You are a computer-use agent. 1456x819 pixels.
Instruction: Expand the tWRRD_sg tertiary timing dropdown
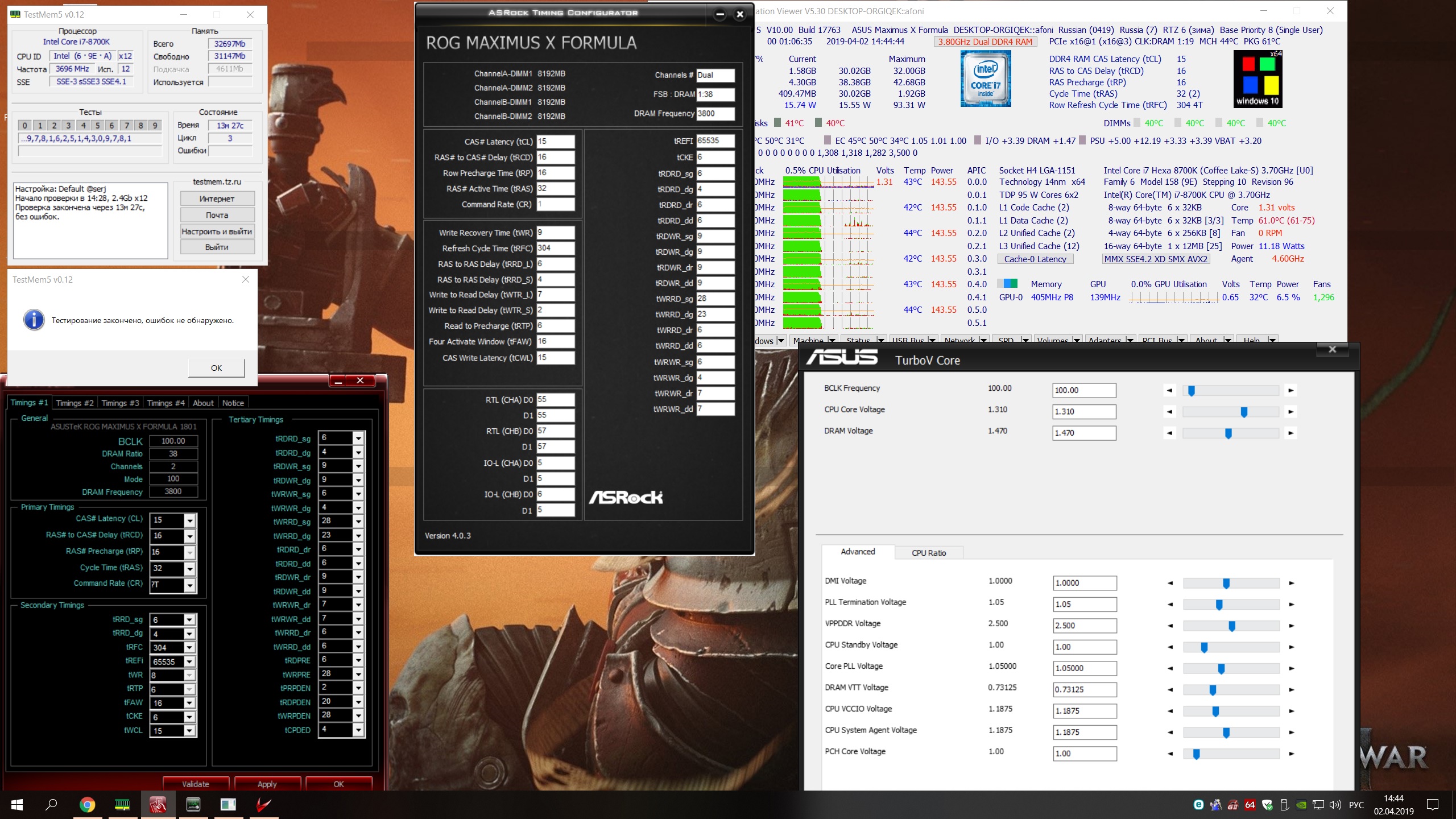[x=358, y=522]
